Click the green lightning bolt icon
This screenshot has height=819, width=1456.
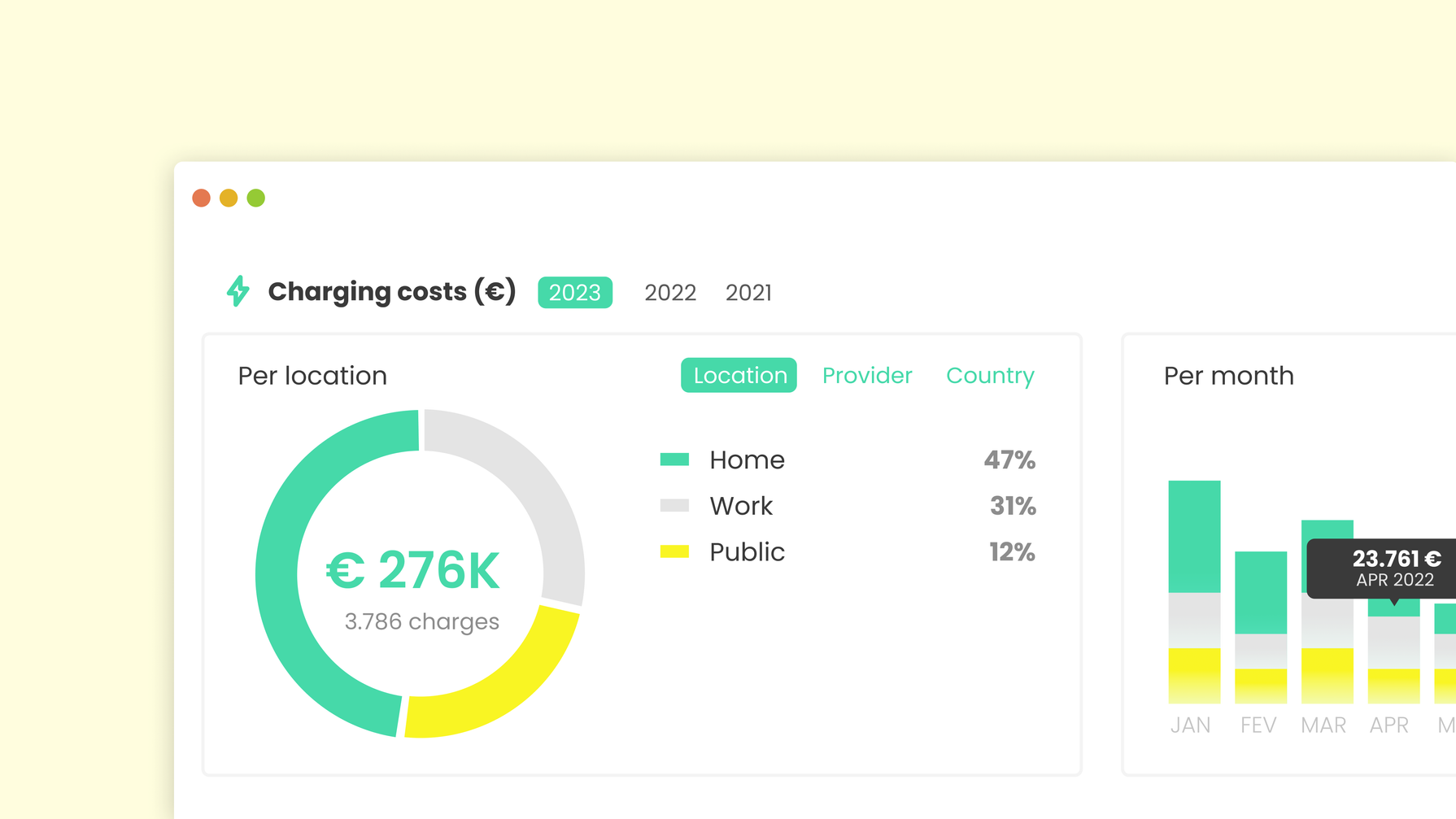pyautogui.click(x=238, y=291)
